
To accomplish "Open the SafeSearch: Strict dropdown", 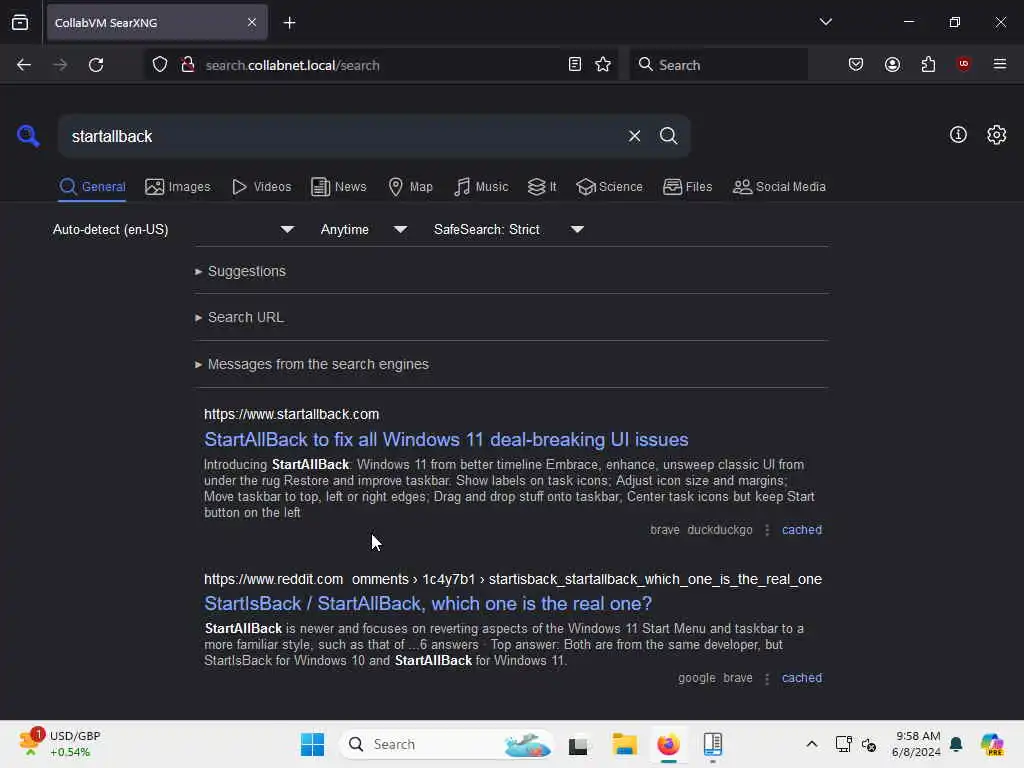I will [509, 229].
